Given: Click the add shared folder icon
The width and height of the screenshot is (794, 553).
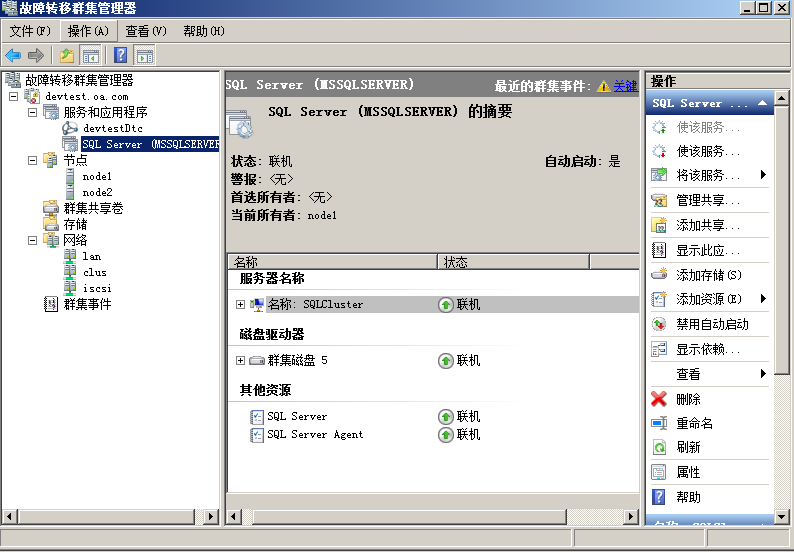Looking at the screenshot, I should pos(659,225).
